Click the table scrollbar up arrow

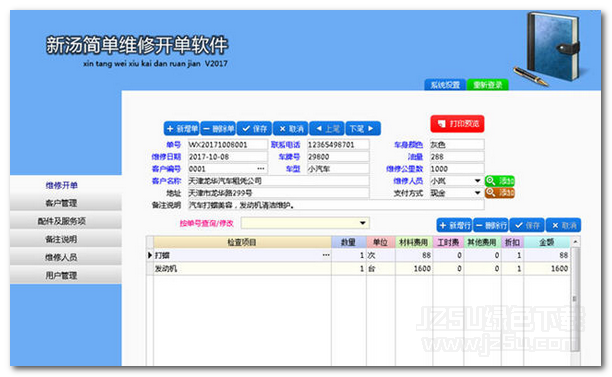[575, 242]
